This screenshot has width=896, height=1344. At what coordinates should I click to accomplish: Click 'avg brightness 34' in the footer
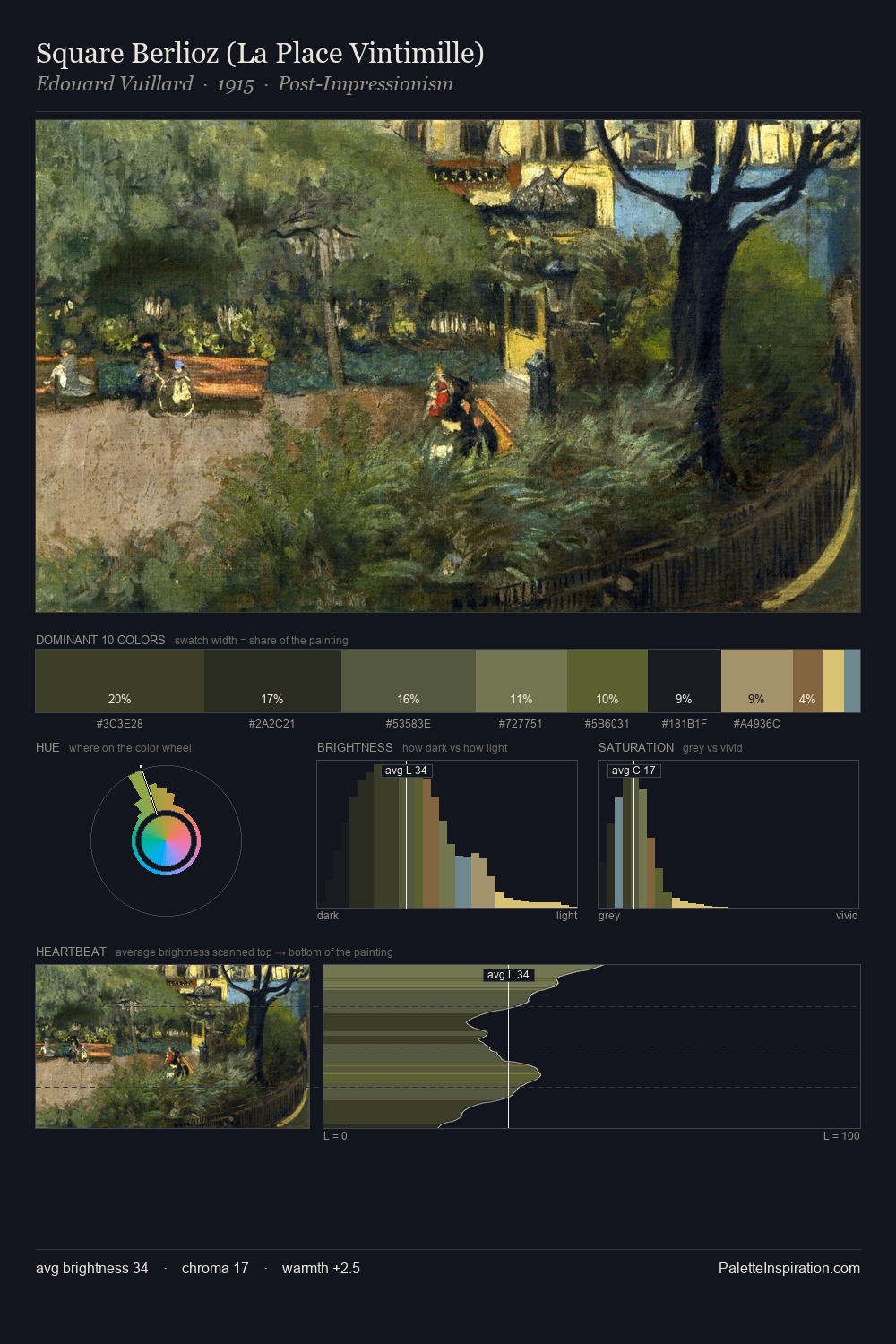92,1268
